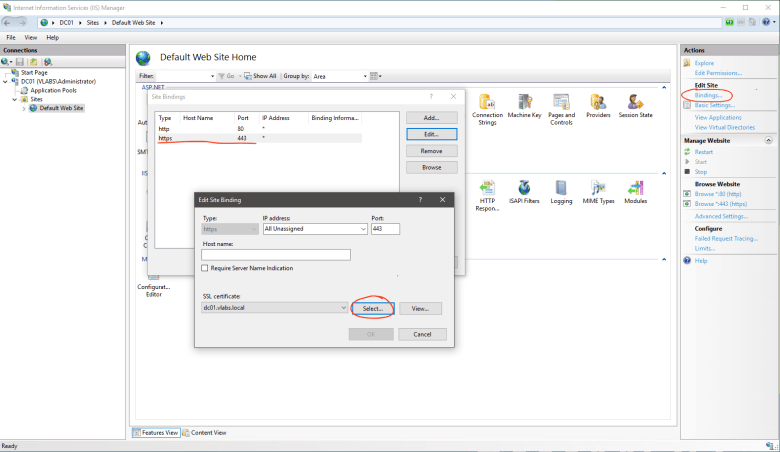
Task: Open the IP address dropdown
Action: [x=363, y=229]
